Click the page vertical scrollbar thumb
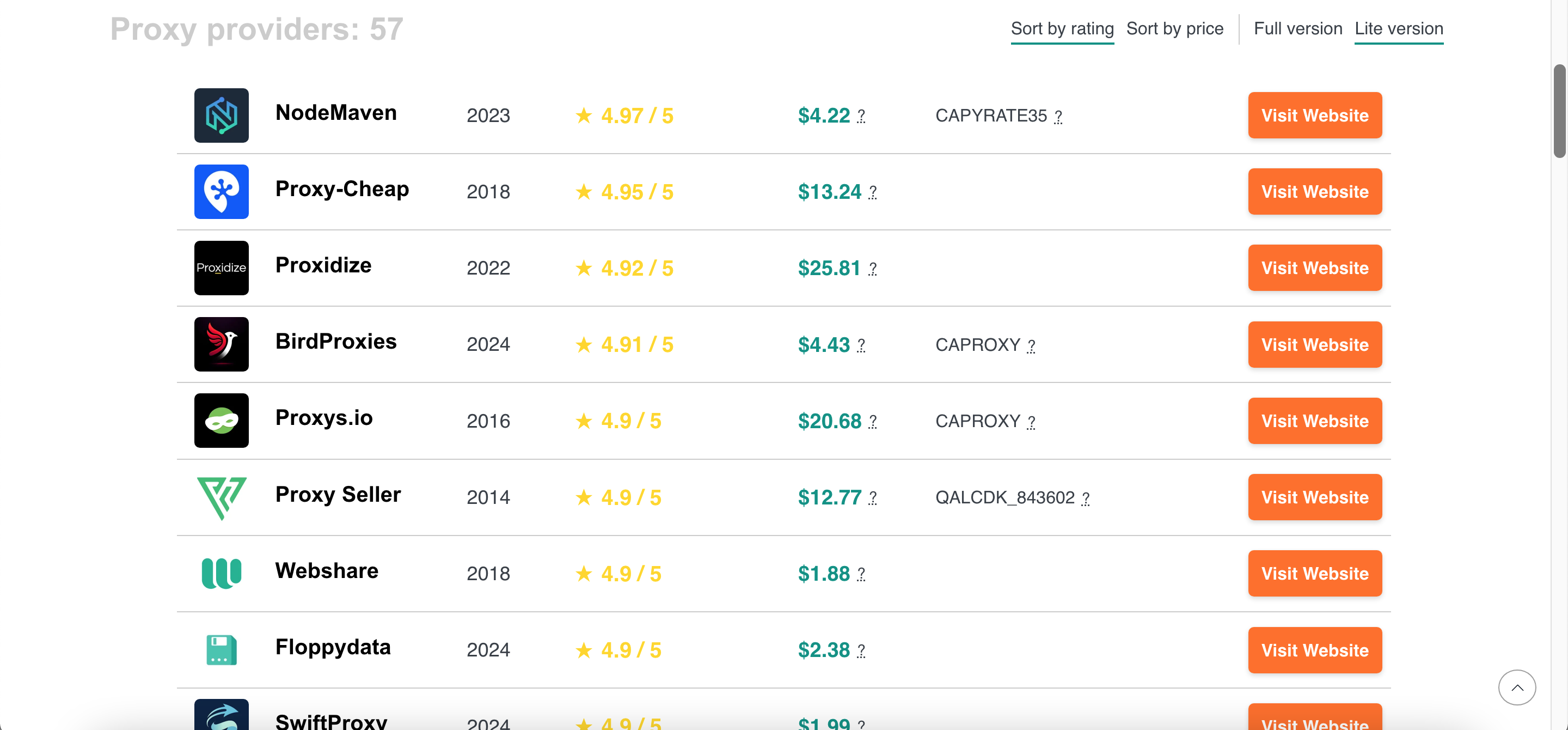 tap(1559, 111)
